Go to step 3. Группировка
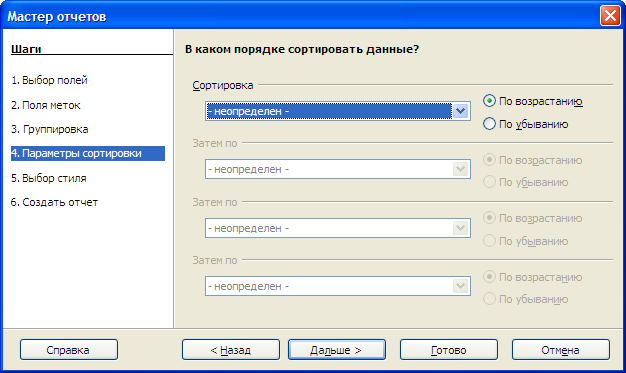 pyautogui.click(x=50, y=129)
